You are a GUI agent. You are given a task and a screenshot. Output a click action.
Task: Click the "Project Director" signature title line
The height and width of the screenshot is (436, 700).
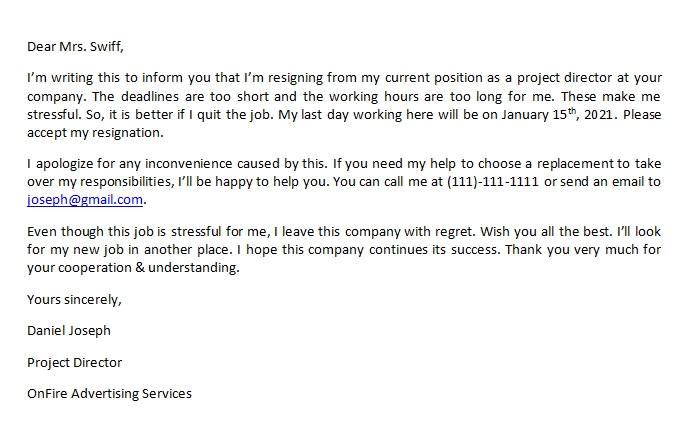[75, 362]
